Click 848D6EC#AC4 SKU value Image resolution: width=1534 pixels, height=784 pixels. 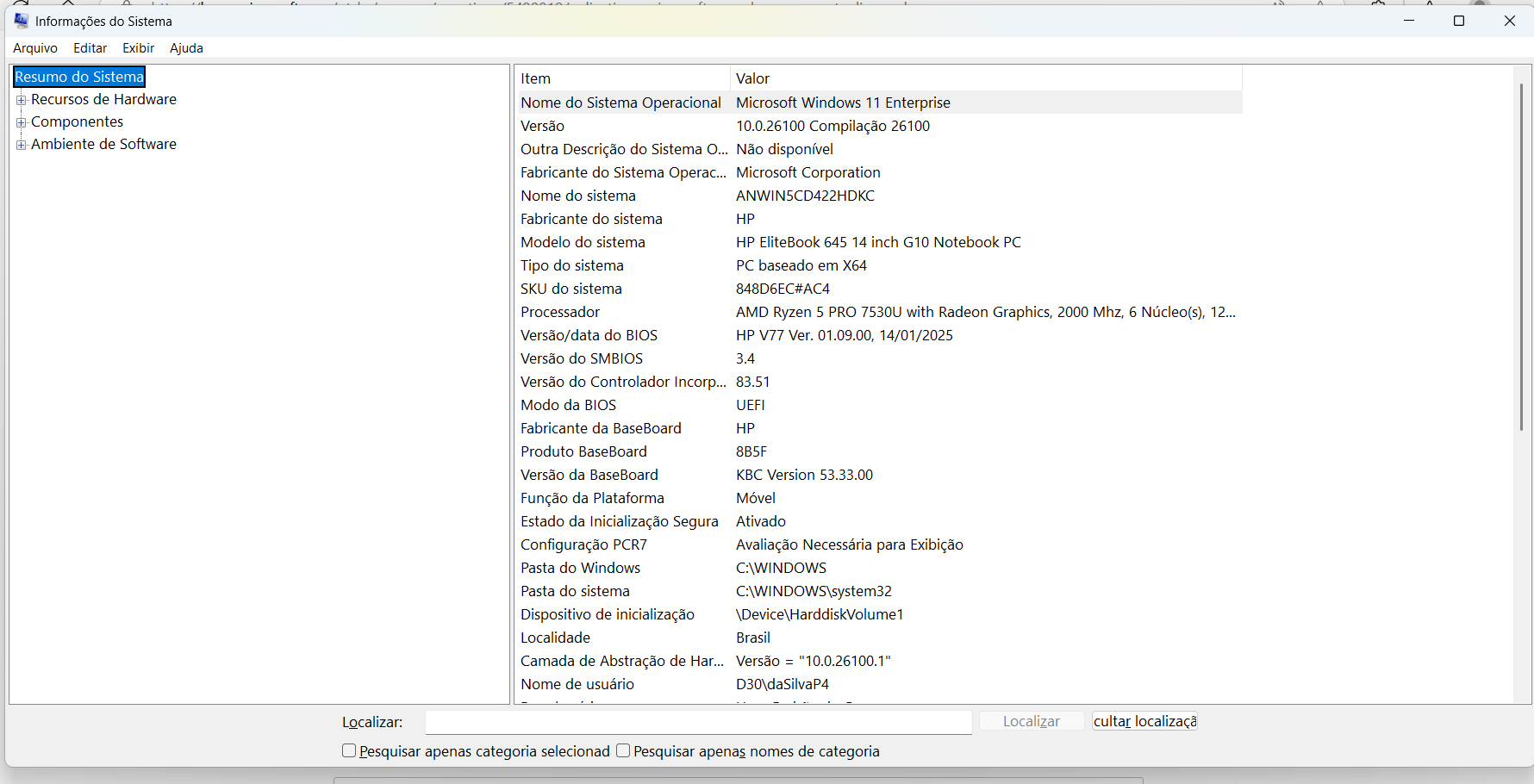tap(783, 289)
